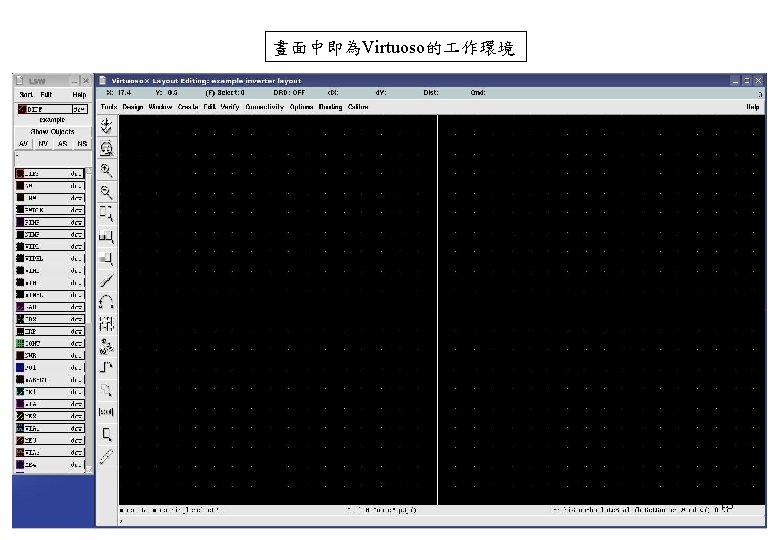Select the Polygon drawing tool

click(x=106, y=390)
